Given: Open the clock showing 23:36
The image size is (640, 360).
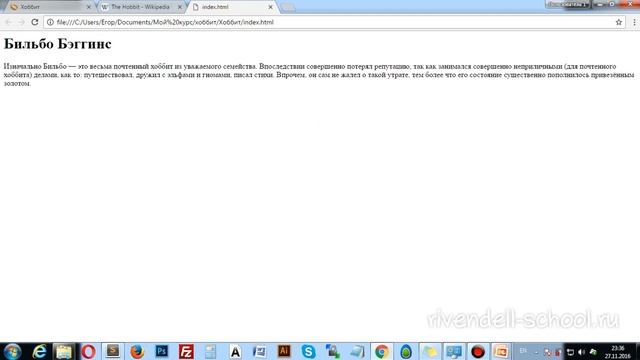Looking at the screenshot, I should 618,352.
